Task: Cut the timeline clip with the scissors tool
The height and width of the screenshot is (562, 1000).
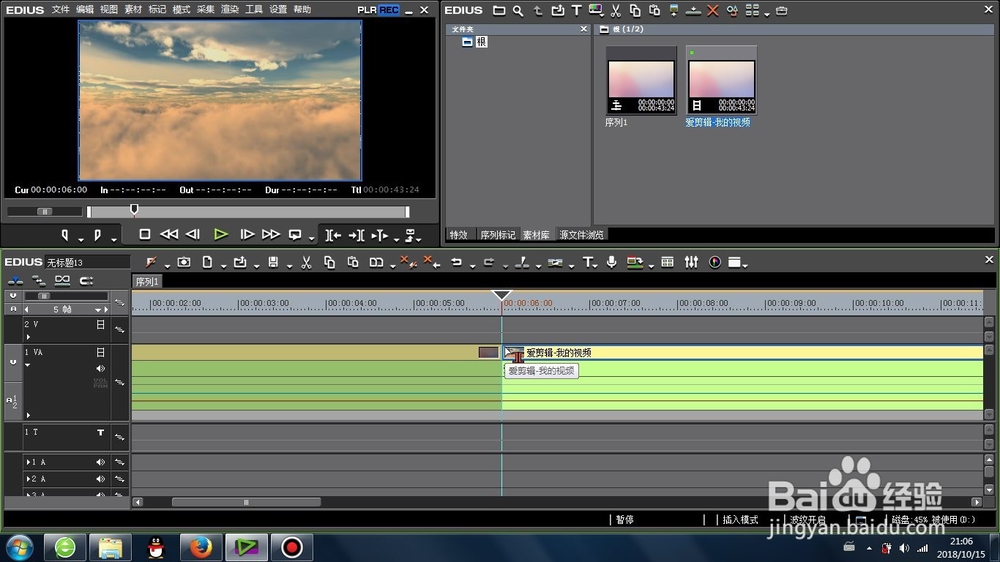Action: (x=306, y=262)
